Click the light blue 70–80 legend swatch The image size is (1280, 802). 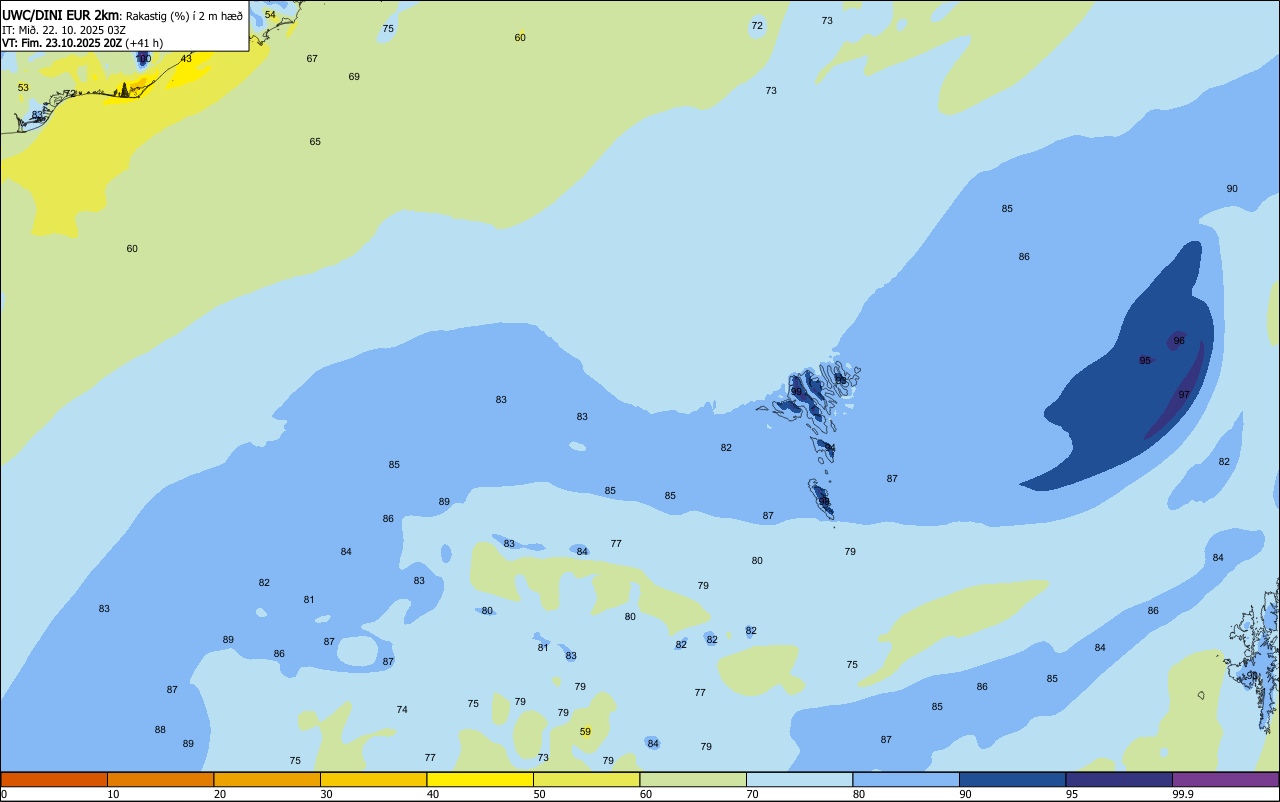(799, 779)
